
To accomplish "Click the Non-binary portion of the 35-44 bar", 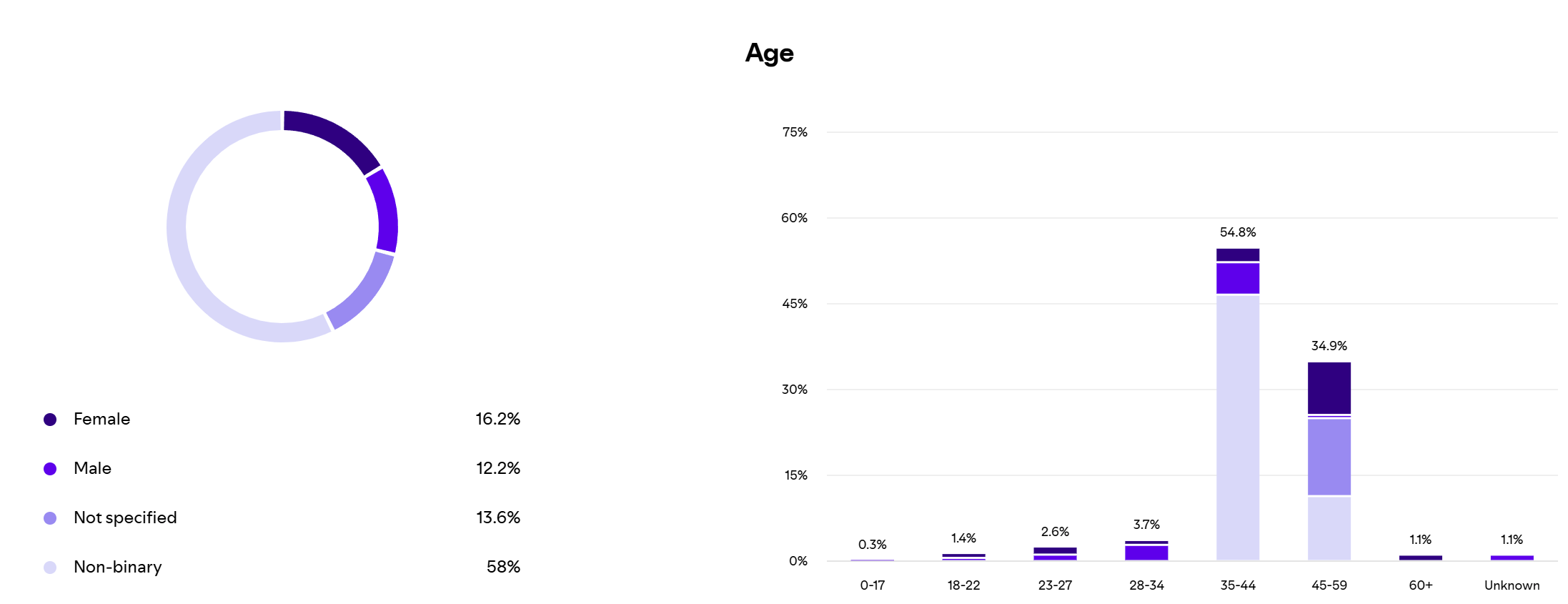I will tap(1237, 427).
